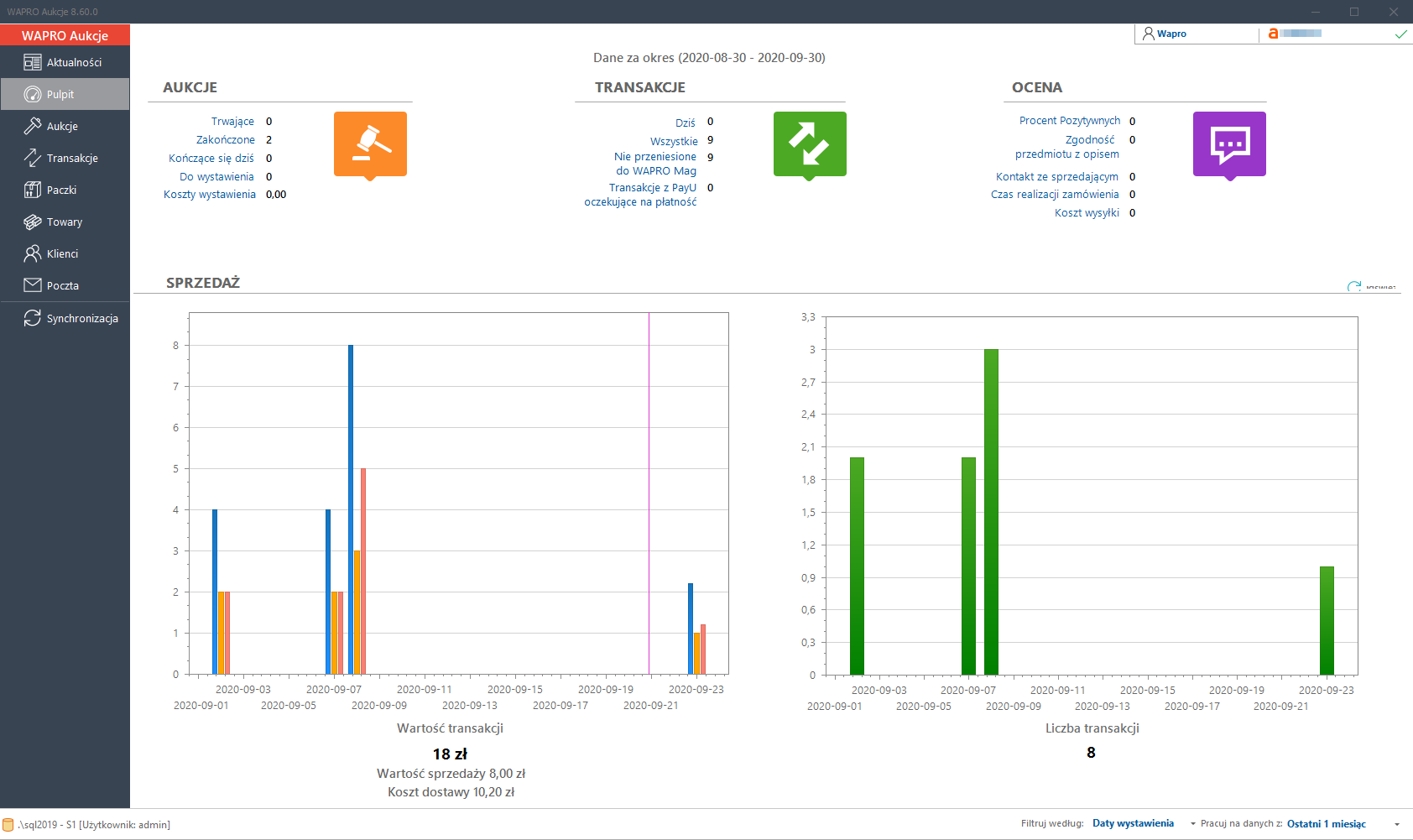Open the Pracuj na danych z dropdown arrow
This screenshot has width=1413, height=840.
[x=1397, y=824]
